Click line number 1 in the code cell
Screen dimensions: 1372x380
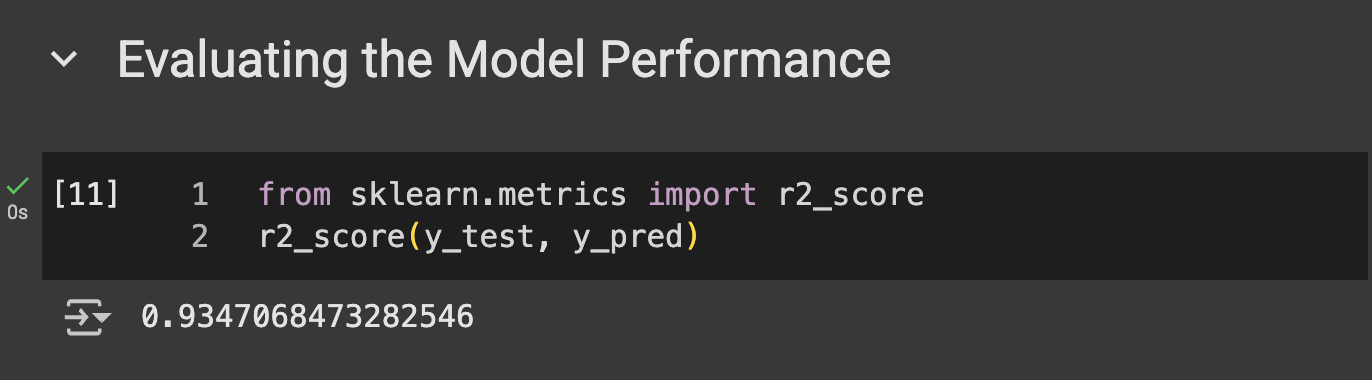point(200,194)
